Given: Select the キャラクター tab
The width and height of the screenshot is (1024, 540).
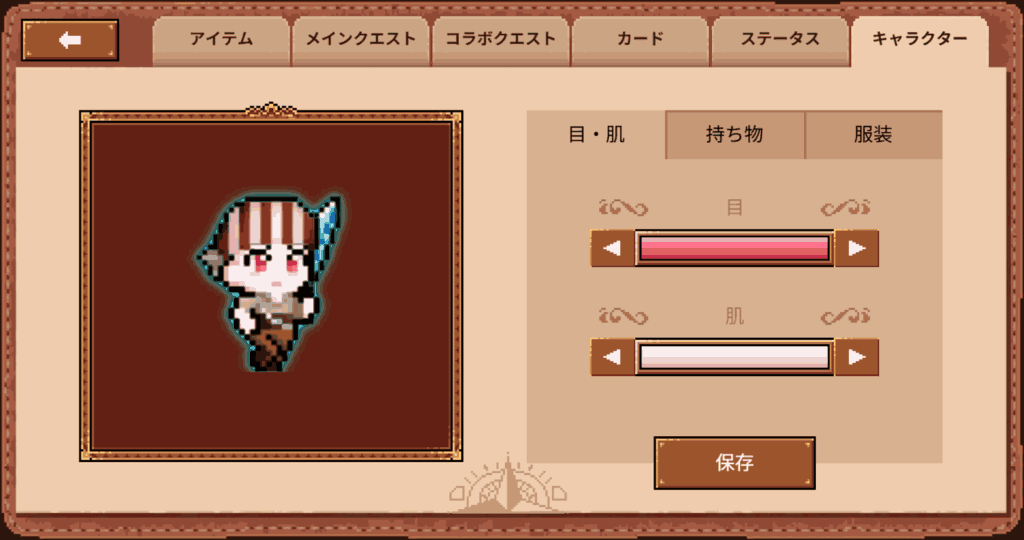Looking at the screenshot, I should point(920,40).
